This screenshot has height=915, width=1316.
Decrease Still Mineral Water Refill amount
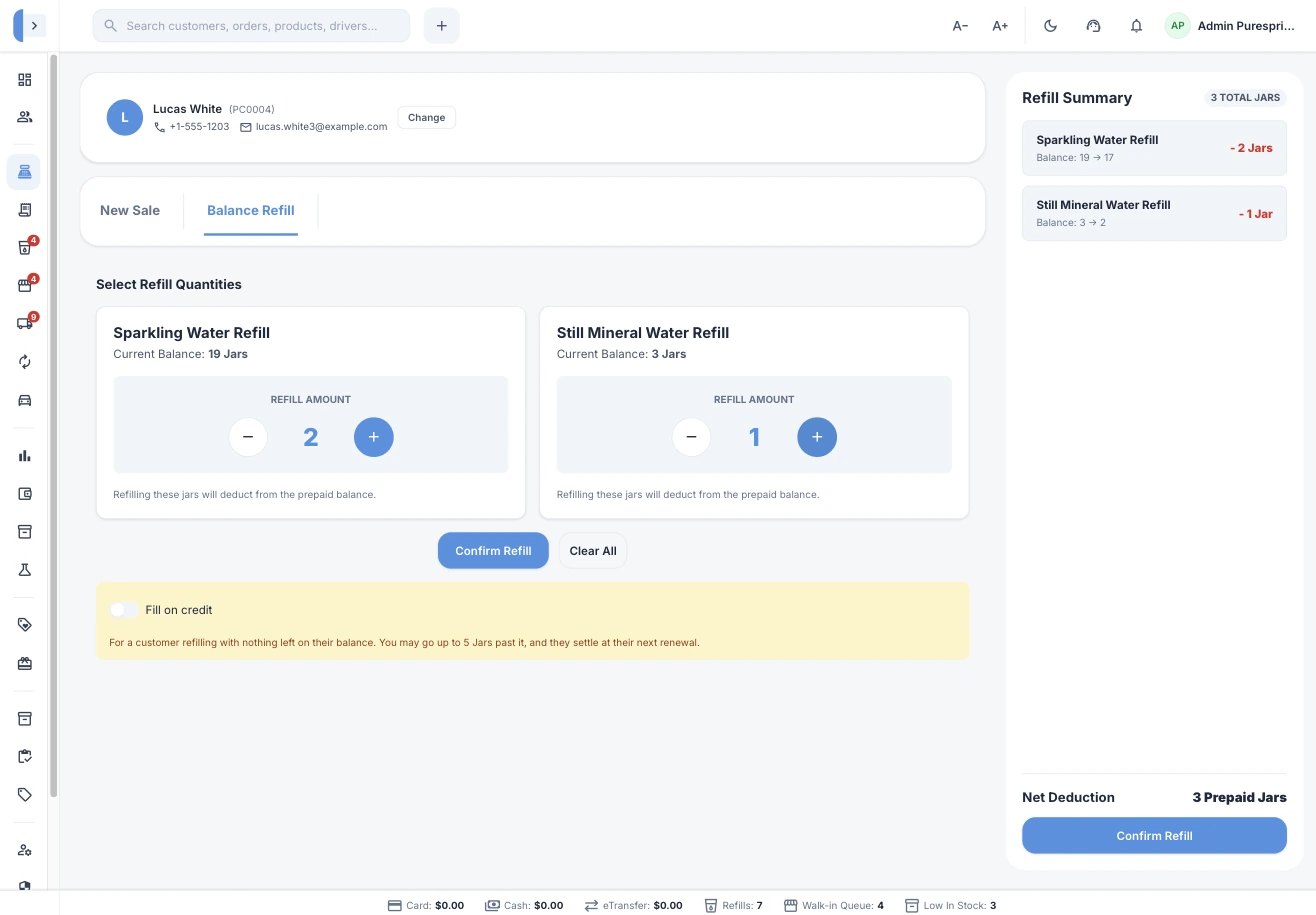[691, 437]
